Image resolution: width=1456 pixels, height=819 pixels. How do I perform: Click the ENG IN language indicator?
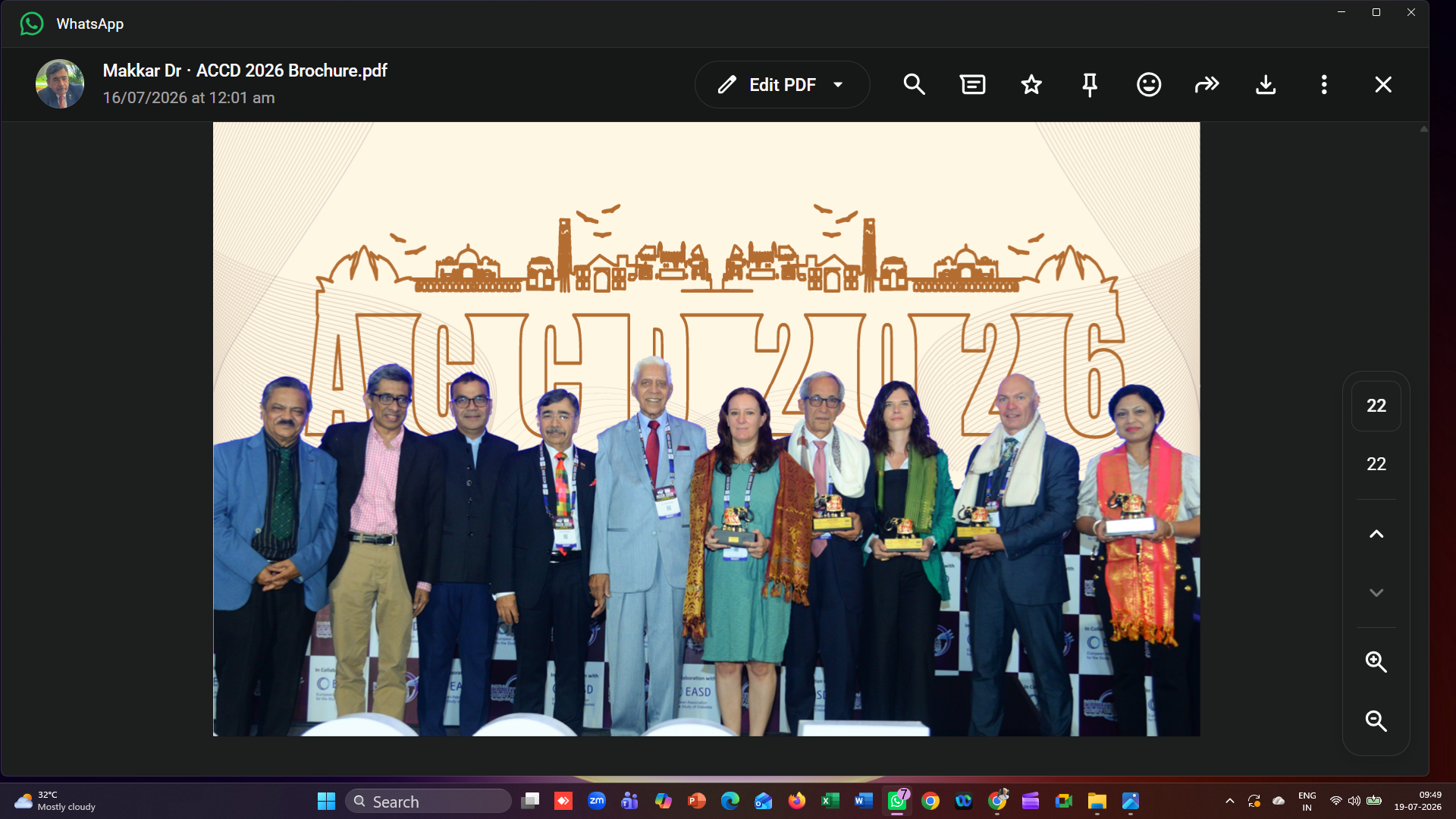(1307, 801)
